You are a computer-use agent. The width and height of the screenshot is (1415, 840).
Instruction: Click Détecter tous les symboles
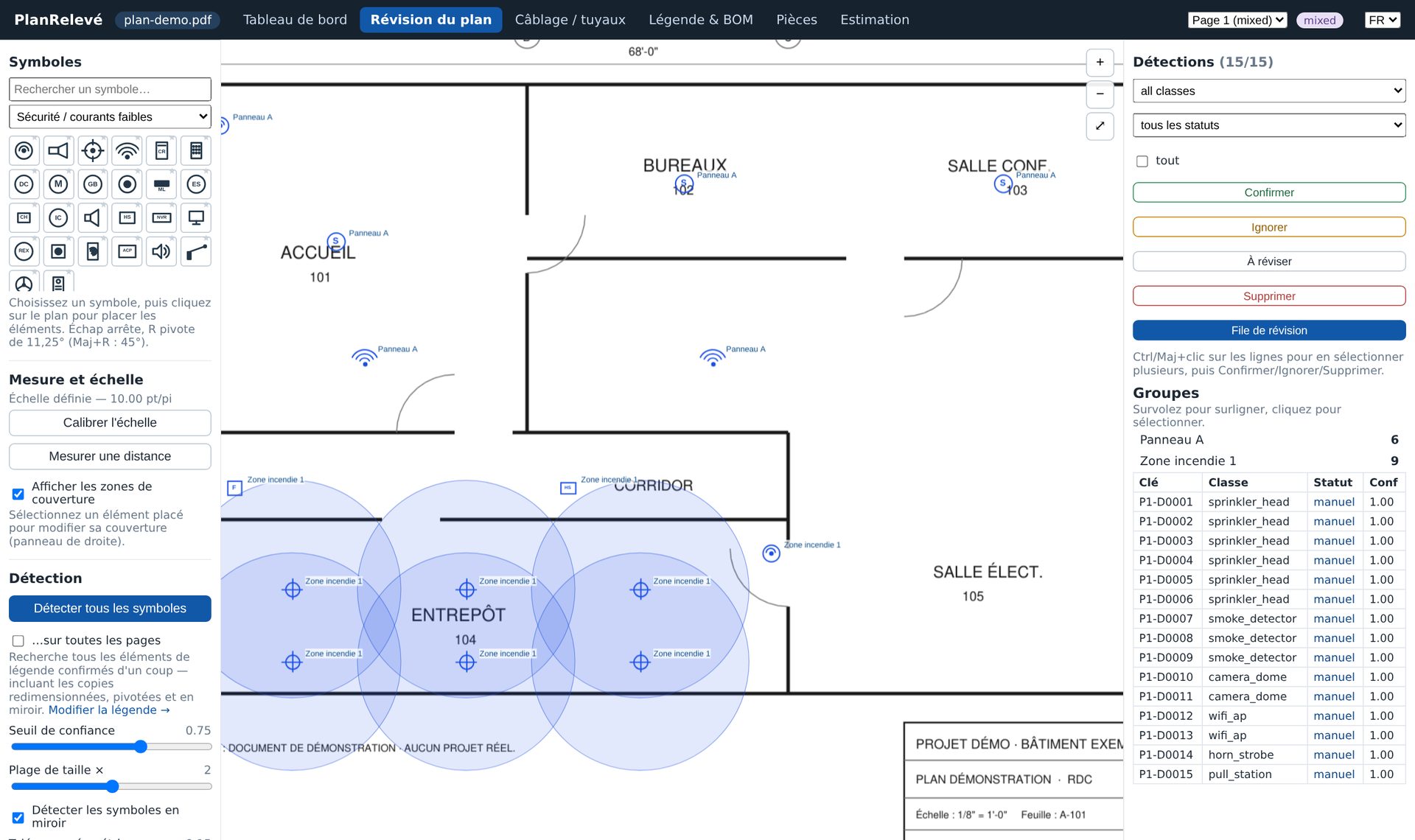110,609
